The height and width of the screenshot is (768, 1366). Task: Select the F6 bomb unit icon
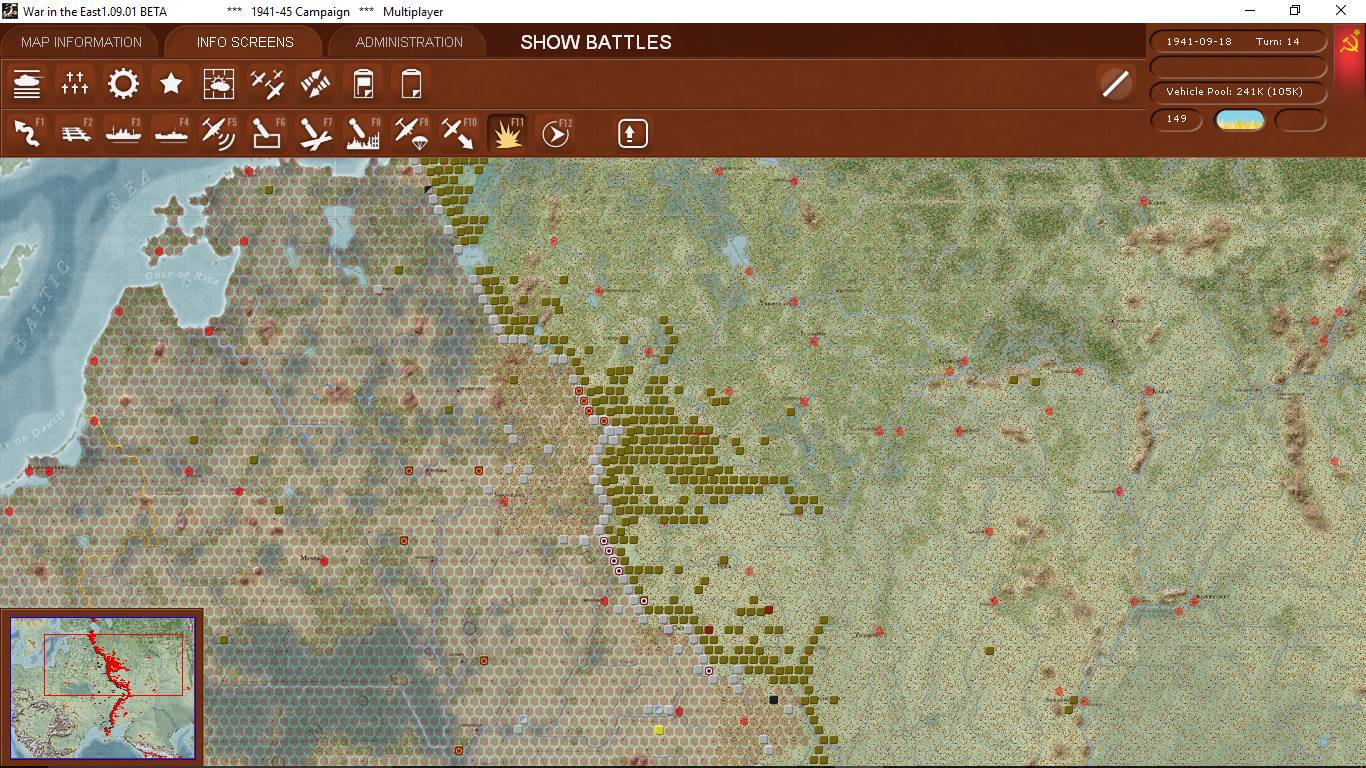coord(267,132)
